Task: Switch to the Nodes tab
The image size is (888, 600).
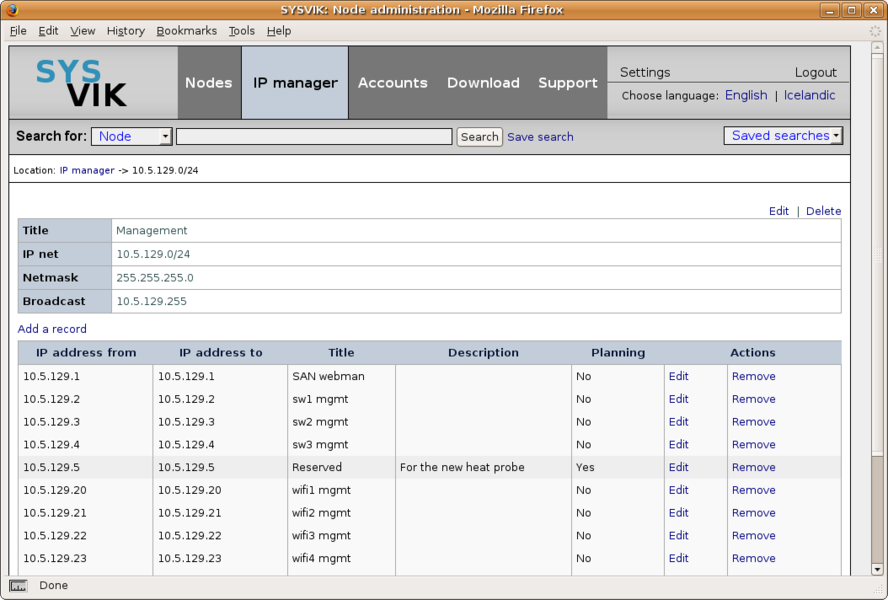Action: (209, 83)
